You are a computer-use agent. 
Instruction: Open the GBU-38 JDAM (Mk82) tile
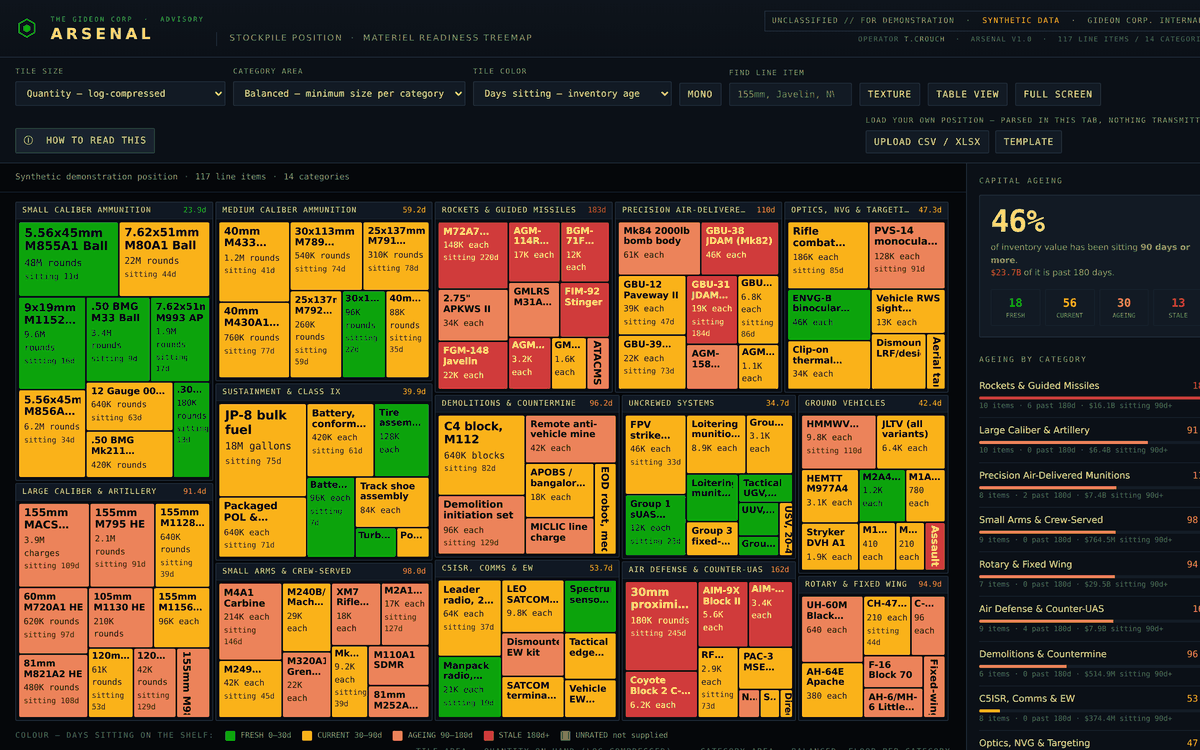point(738,247)
